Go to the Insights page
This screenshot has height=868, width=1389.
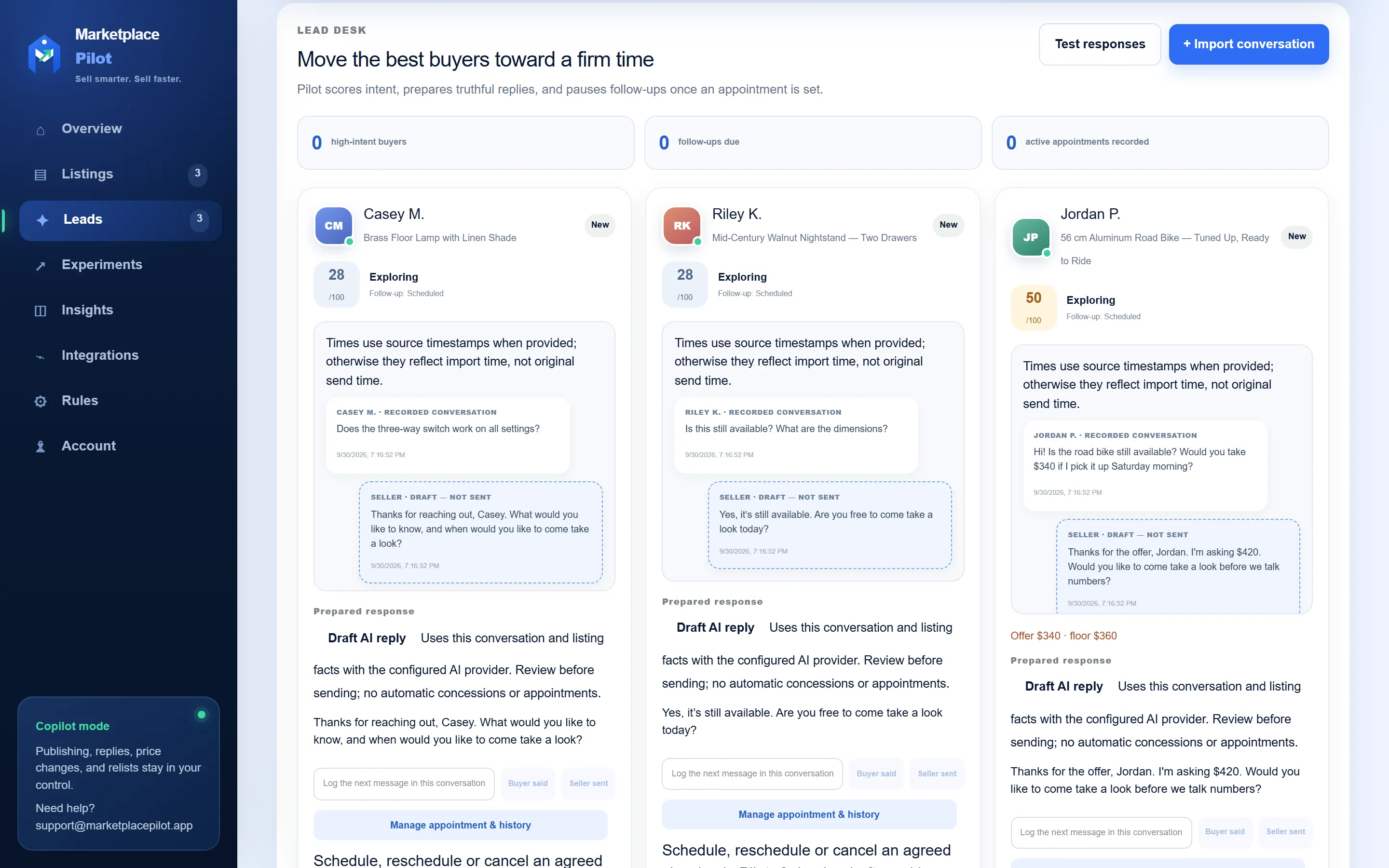pos(121,310)
